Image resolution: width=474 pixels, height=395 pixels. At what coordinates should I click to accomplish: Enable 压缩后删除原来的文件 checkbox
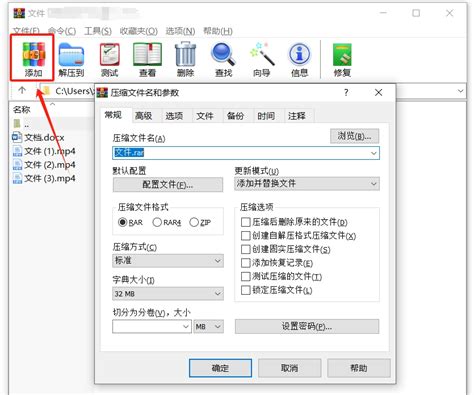pyautogui.click(x=245, y=222)
